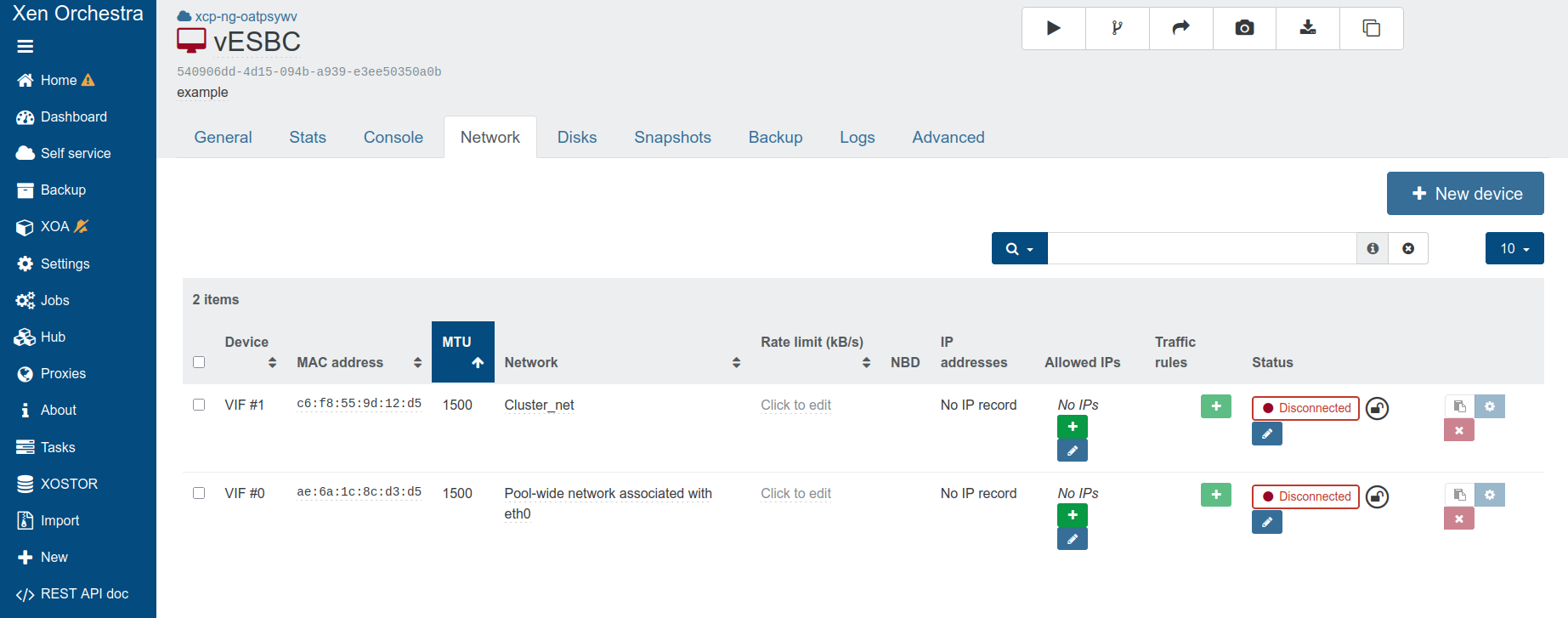Toggle lock icon for VIF #1

pos(1377,409)
